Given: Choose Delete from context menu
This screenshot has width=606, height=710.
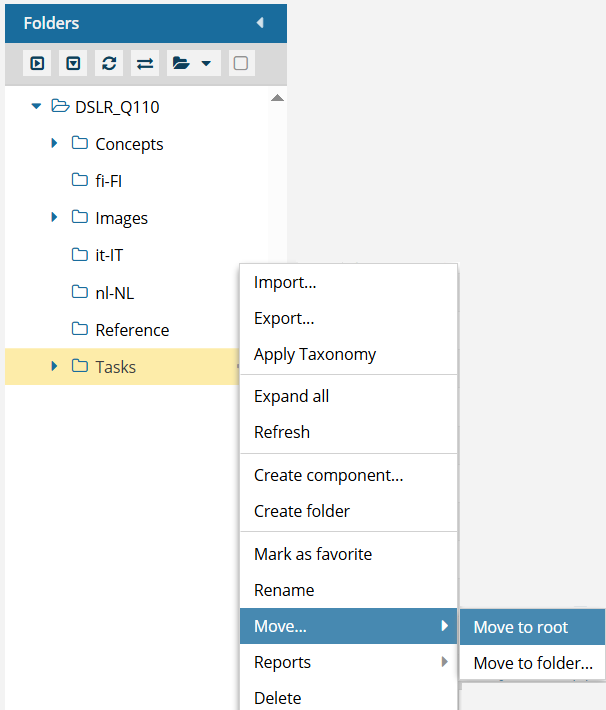Looking at the screenshot, I should click(348, 698).
